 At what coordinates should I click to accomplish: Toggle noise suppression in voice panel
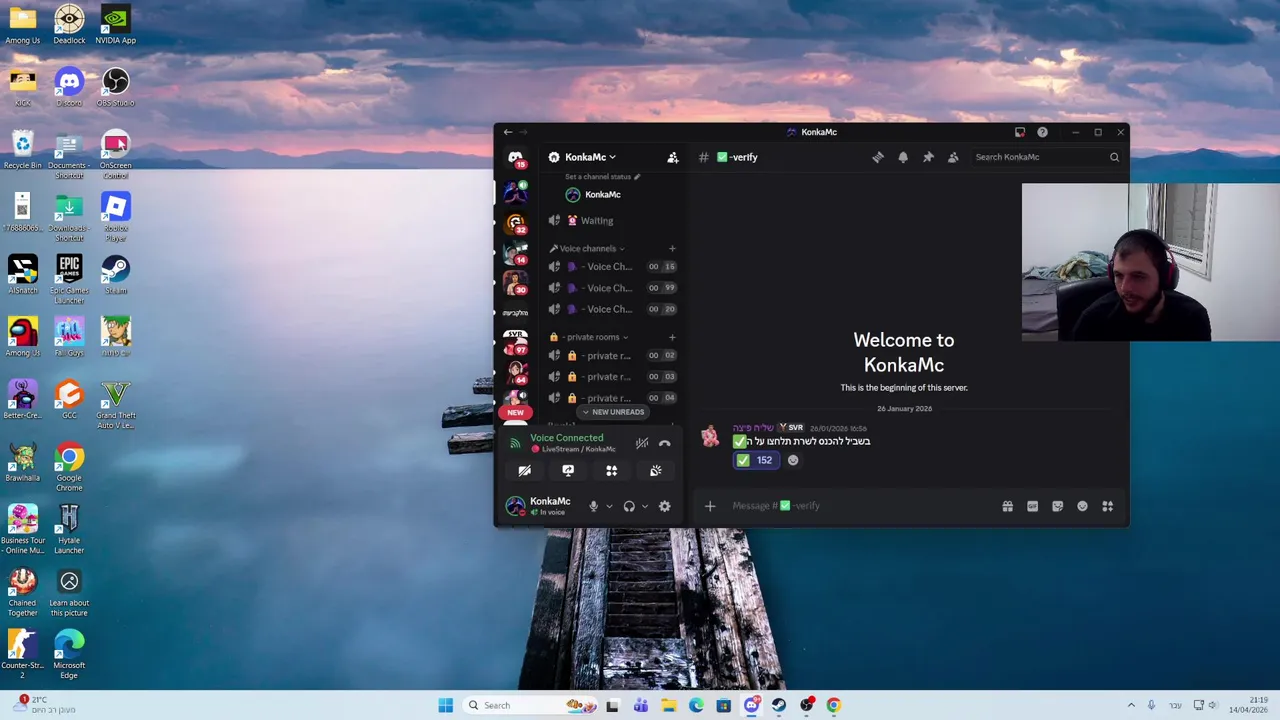pos(642,443)
